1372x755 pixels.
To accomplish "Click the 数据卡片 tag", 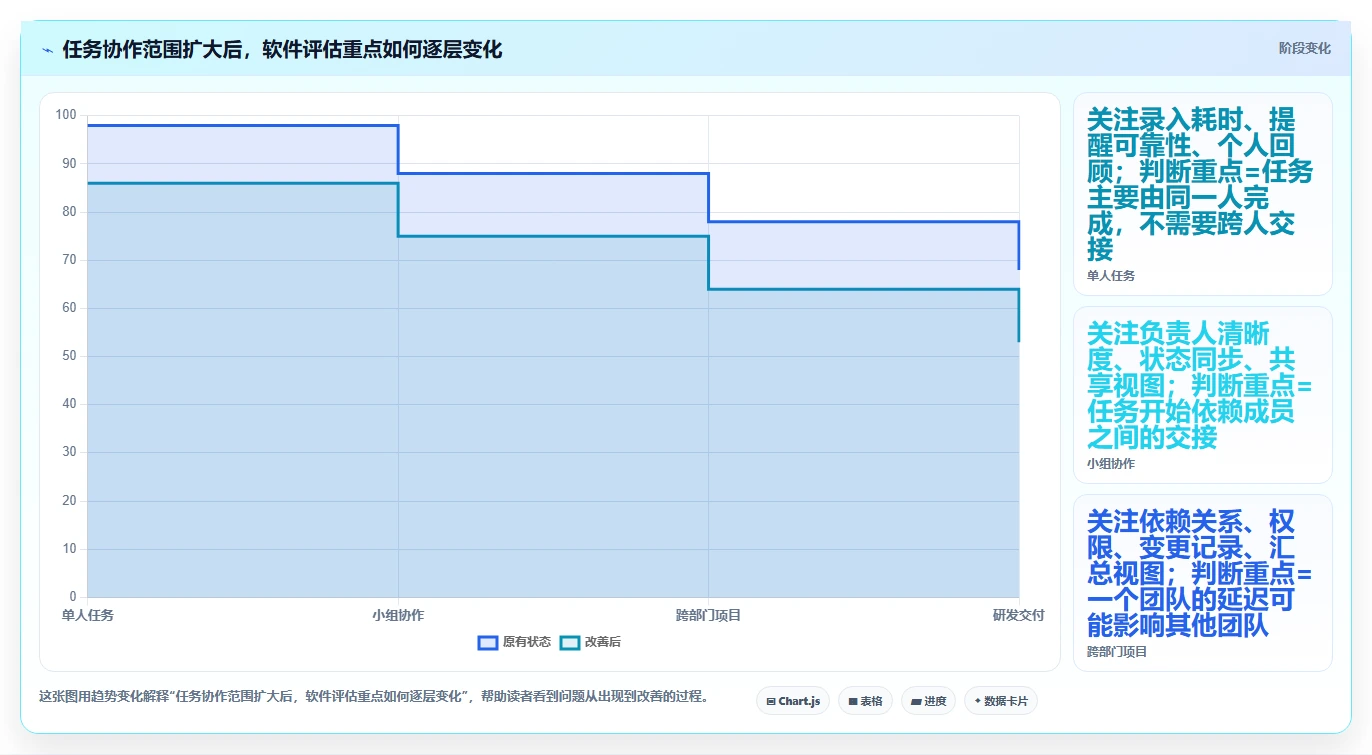I will [x=1000, y=701].
